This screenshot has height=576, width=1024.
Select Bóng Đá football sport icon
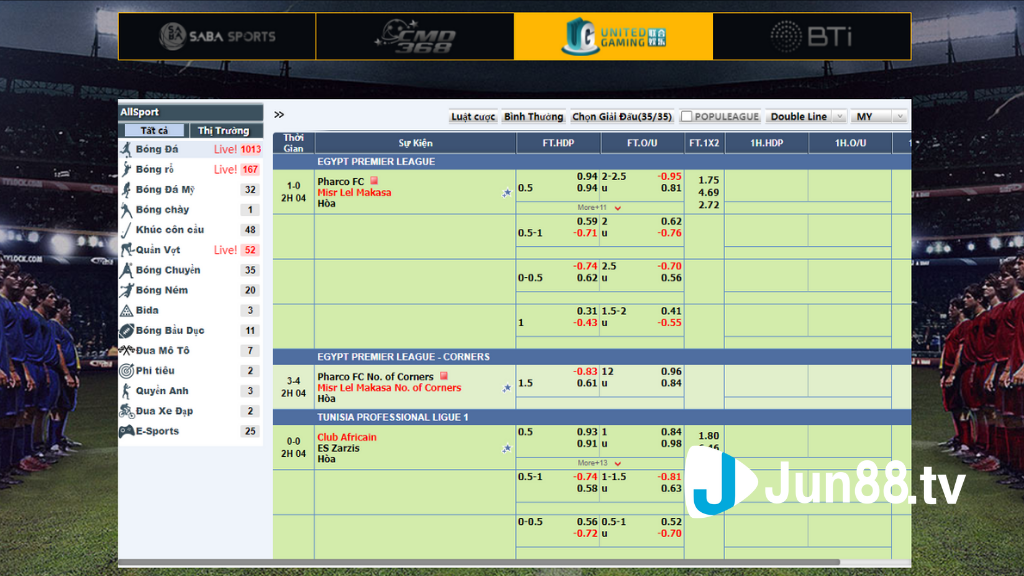click(x=126, y=149)
